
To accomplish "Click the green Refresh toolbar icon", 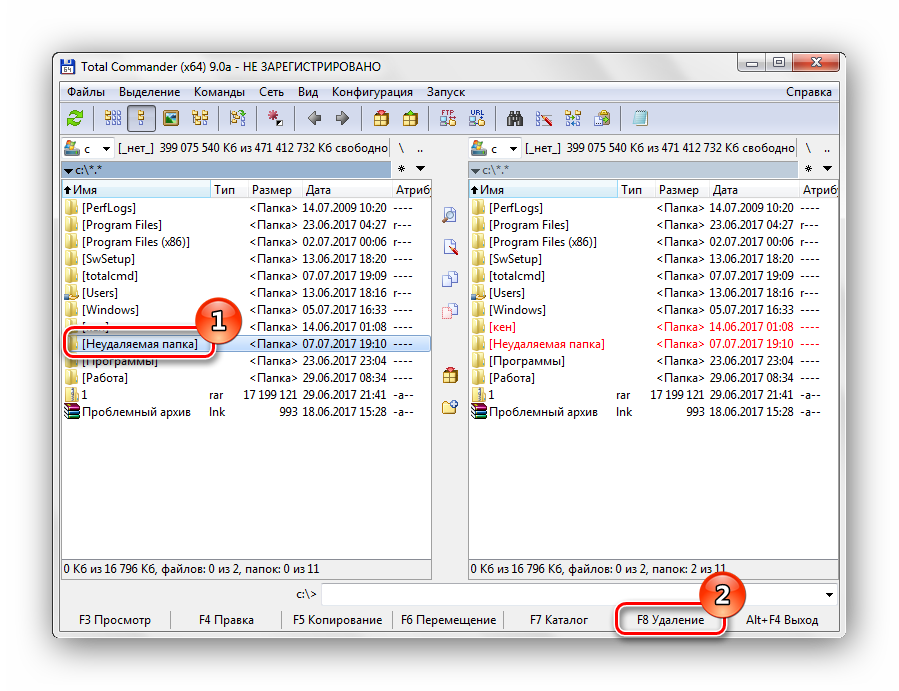I will point(74,118).
